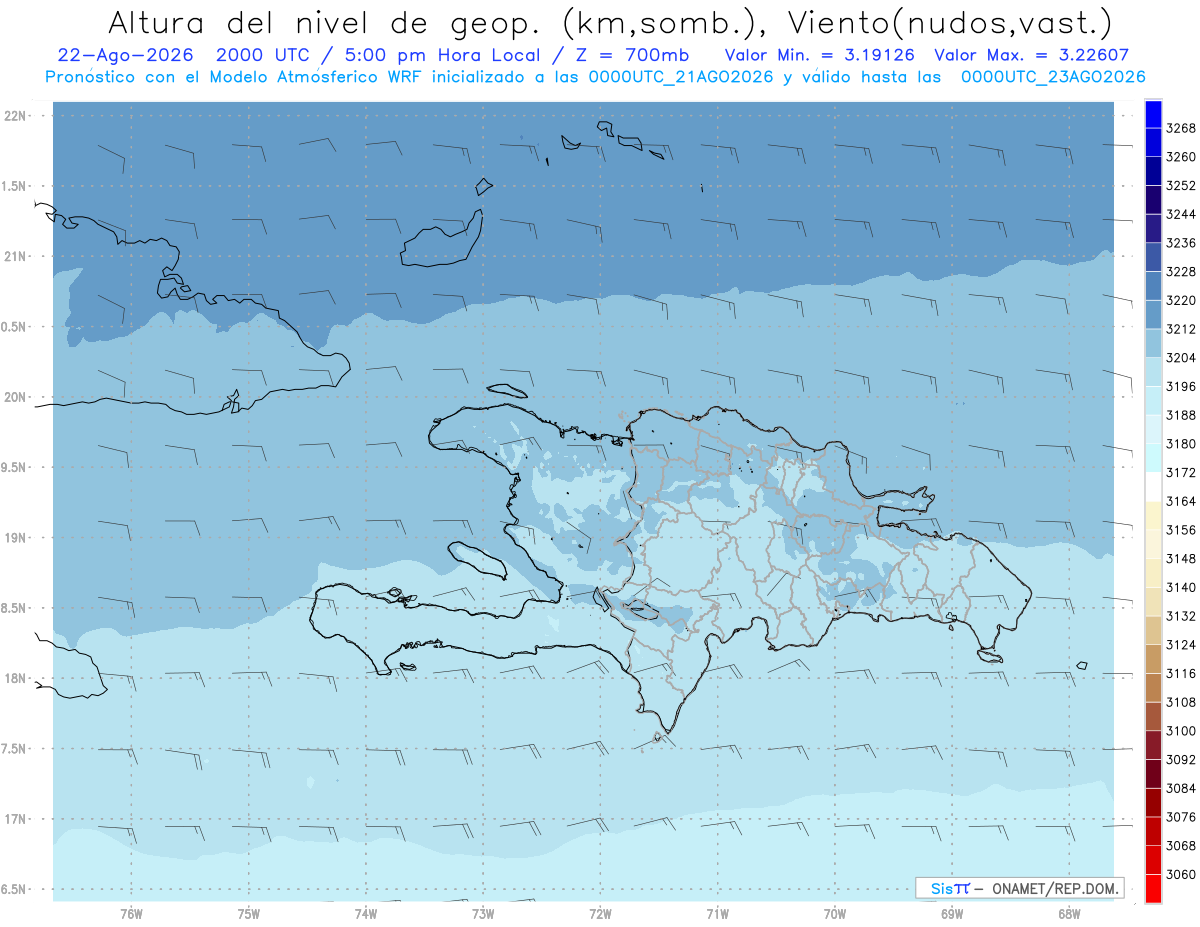Select the legend swatch between 3260 and 3268
Viewport: 1200px width, 927px height.
click(1152, 143)
